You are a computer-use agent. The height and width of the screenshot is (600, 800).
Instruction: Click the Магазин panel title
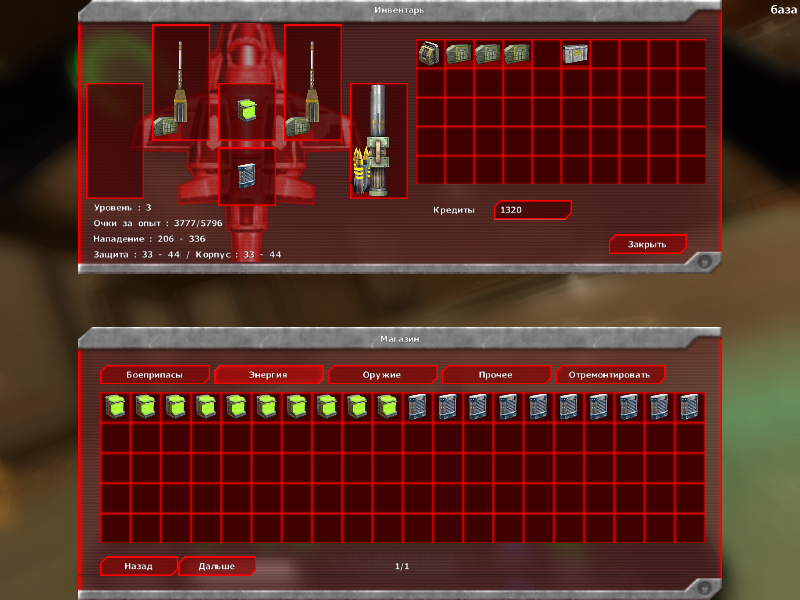(x=399, y=339)
